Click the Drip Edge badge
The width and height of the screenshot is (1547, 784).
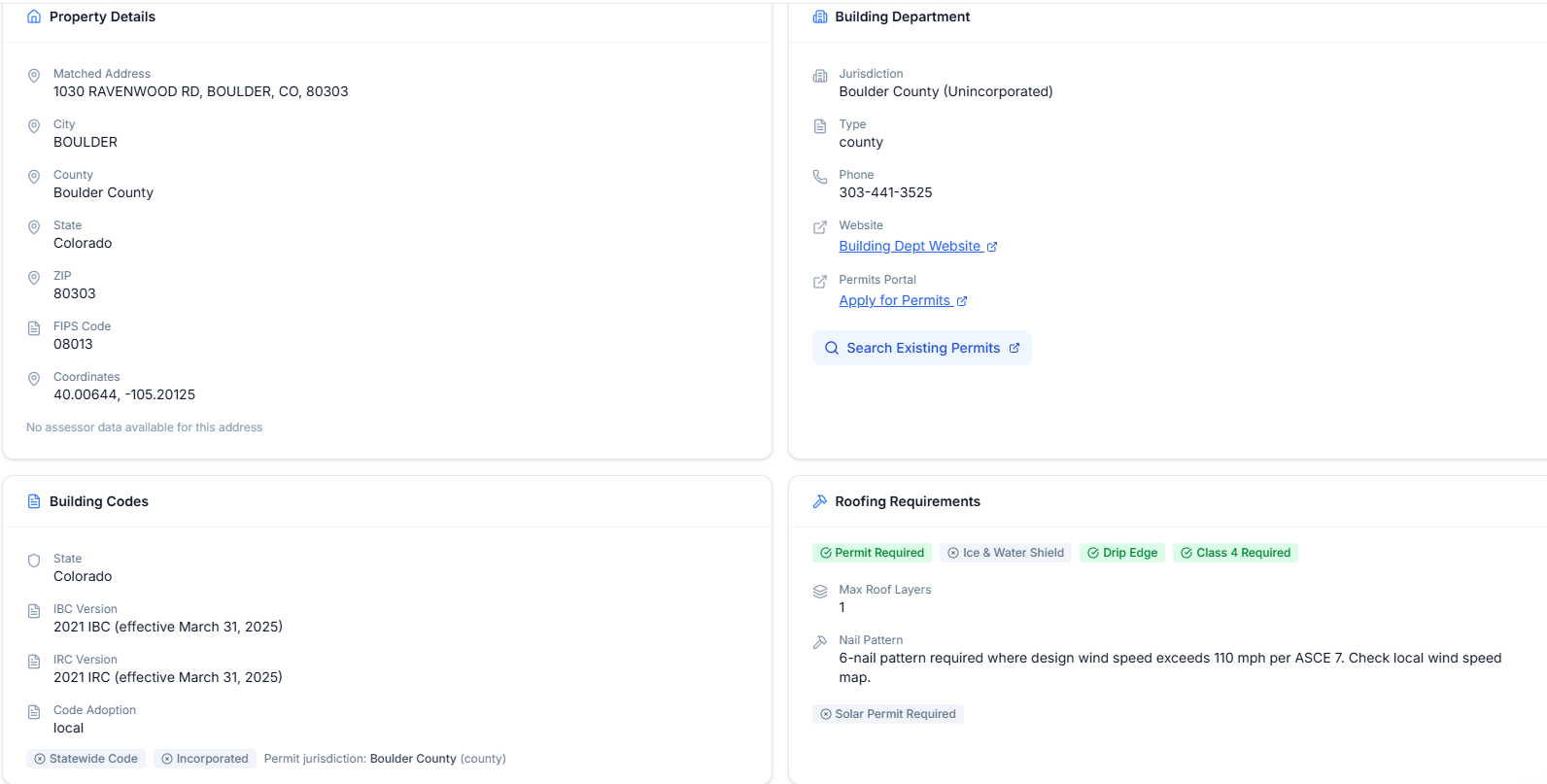(1122, 553)
